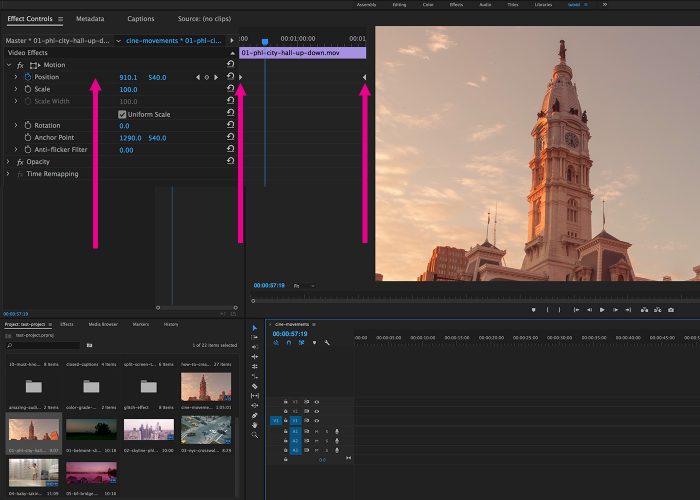Screen dimensions: 700x500
Task: Click the Lift button in program monitor
Action: (x=644, y=310)
